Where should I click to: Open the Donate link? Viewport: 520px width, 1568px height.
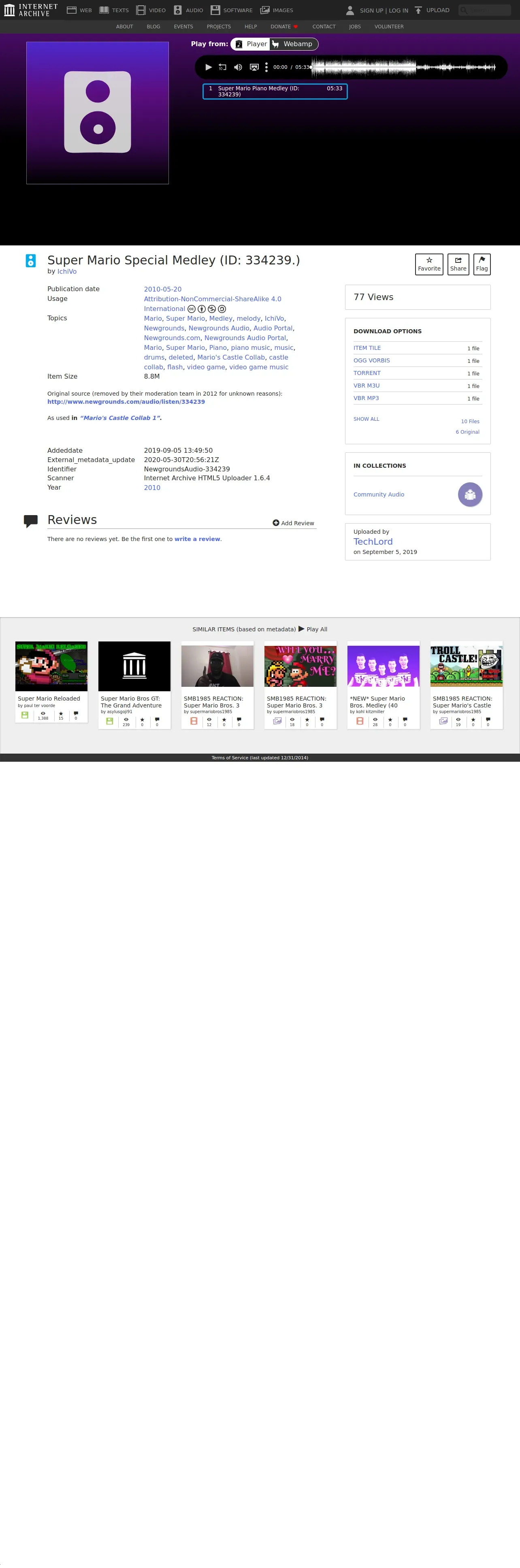(284, 27)
